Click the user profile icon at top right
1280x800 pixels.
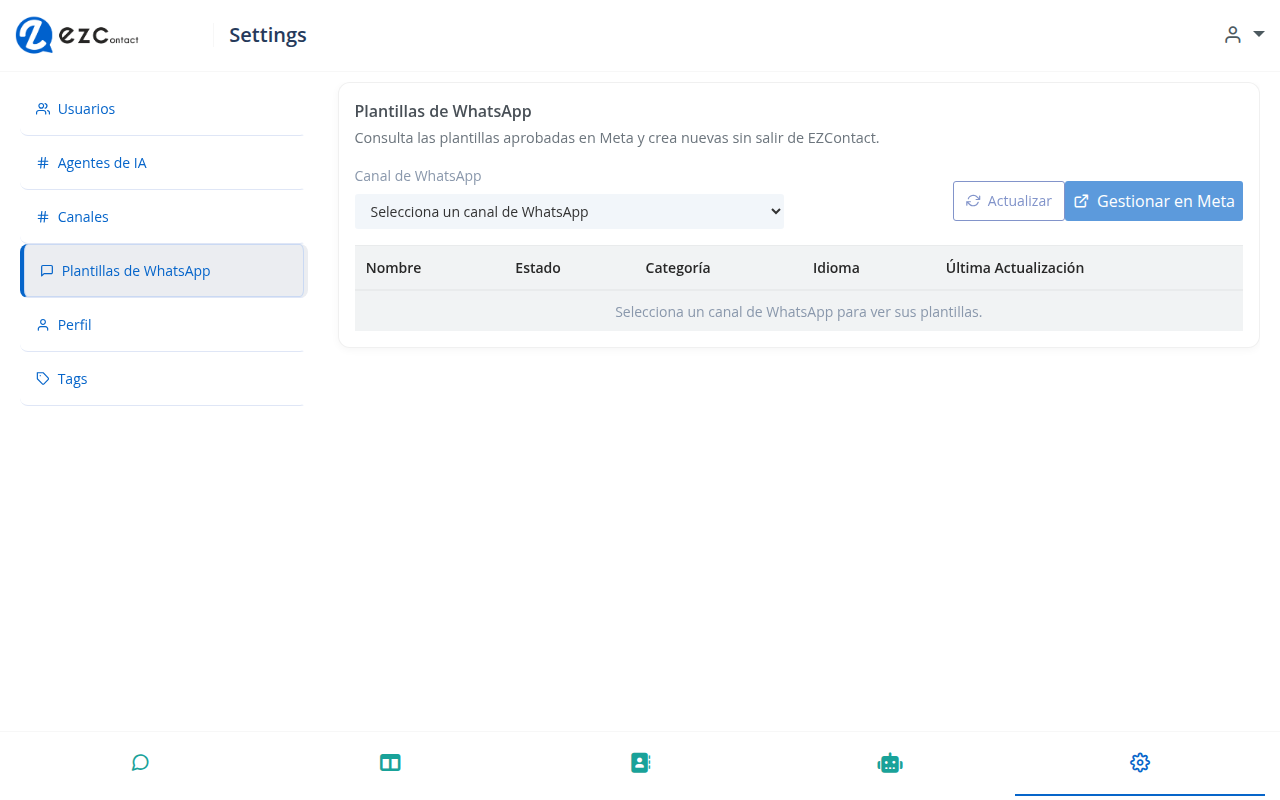(1232, 34)
